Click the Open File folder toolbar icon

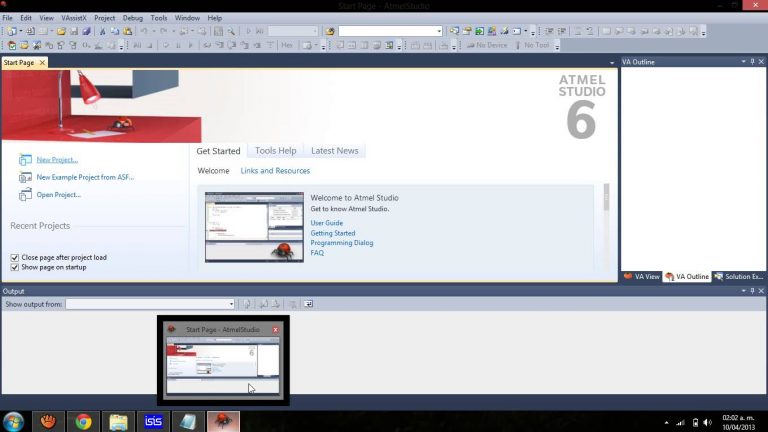pos(61,31)
